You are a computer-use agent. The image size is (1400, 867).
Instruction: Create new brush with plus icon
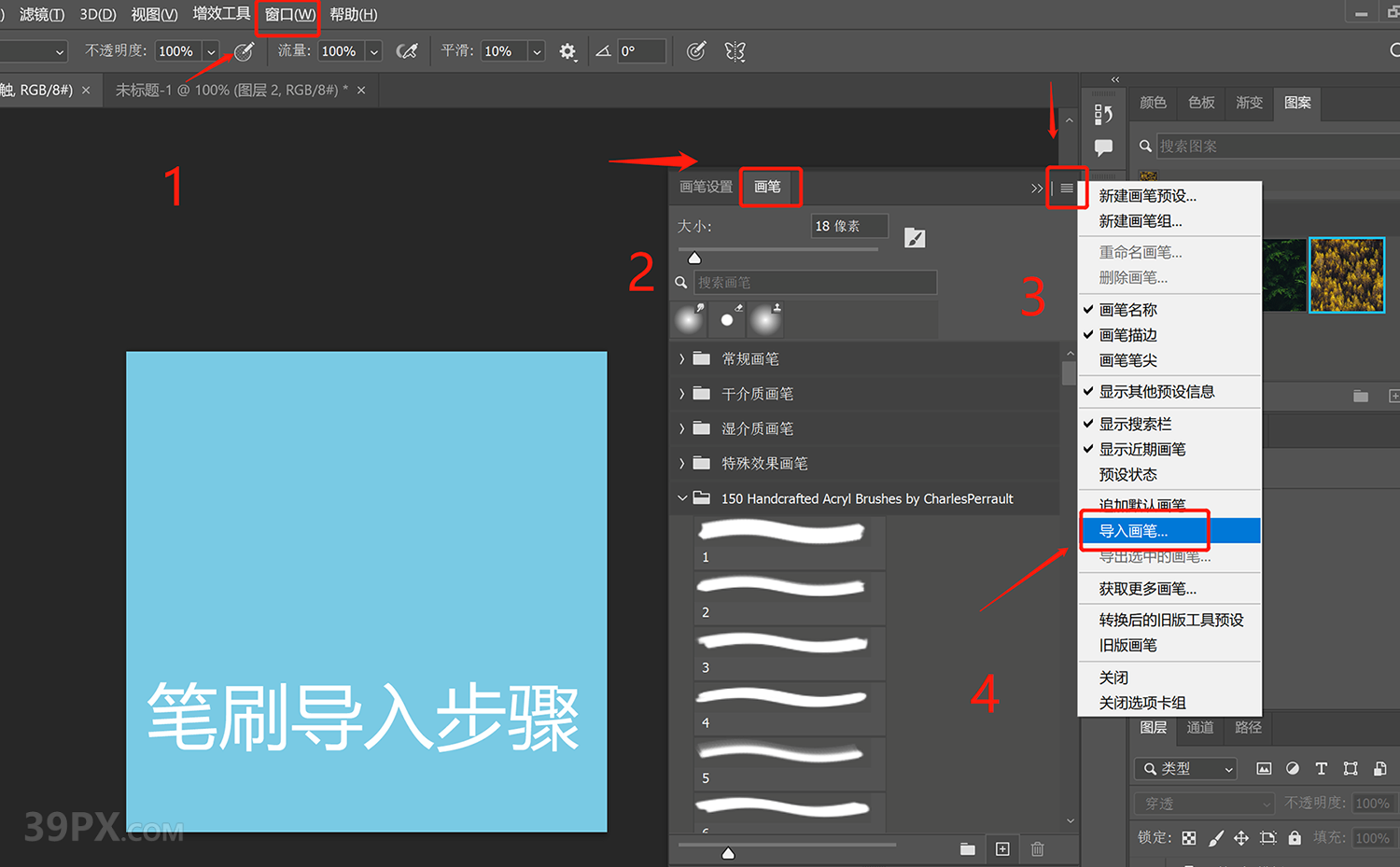coord(1002,848)
